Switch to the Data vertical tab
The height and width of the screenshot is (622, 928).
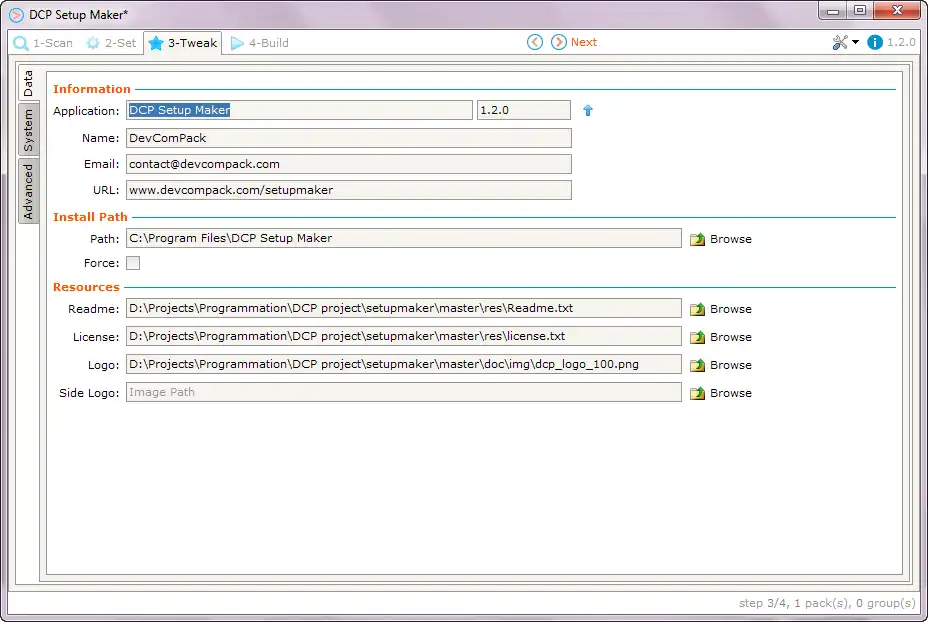[x=28, y=83]
